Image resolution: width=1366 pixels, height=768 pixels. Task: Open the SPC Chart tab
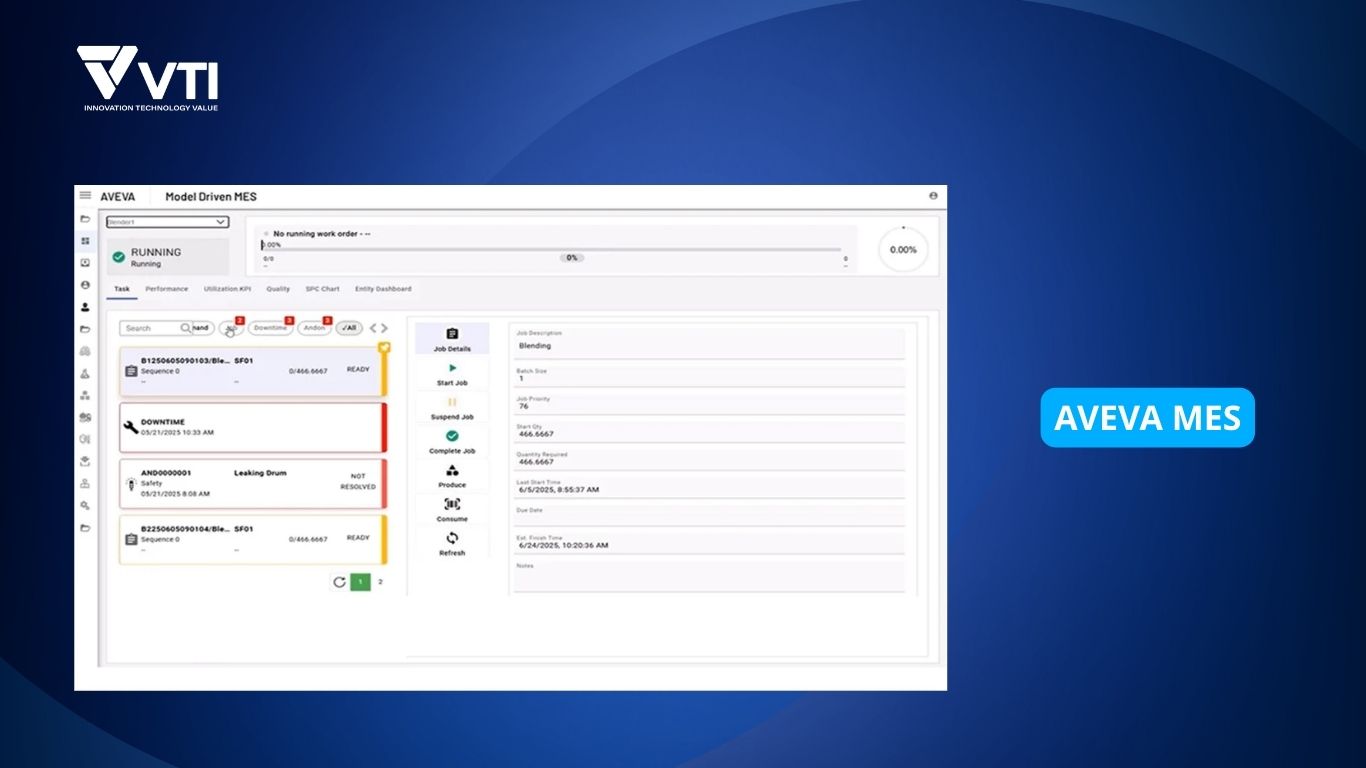point(322,289)
